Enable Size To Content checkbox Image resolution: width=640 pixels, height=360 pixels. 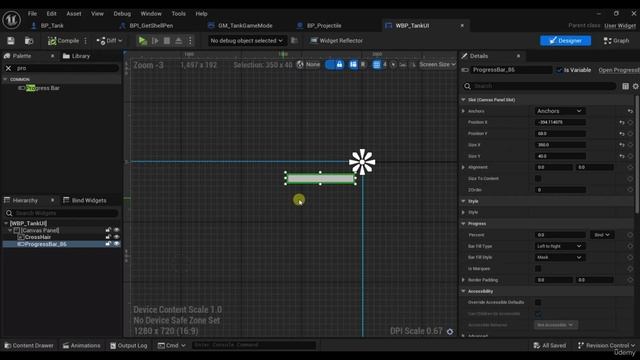(538, 179)
